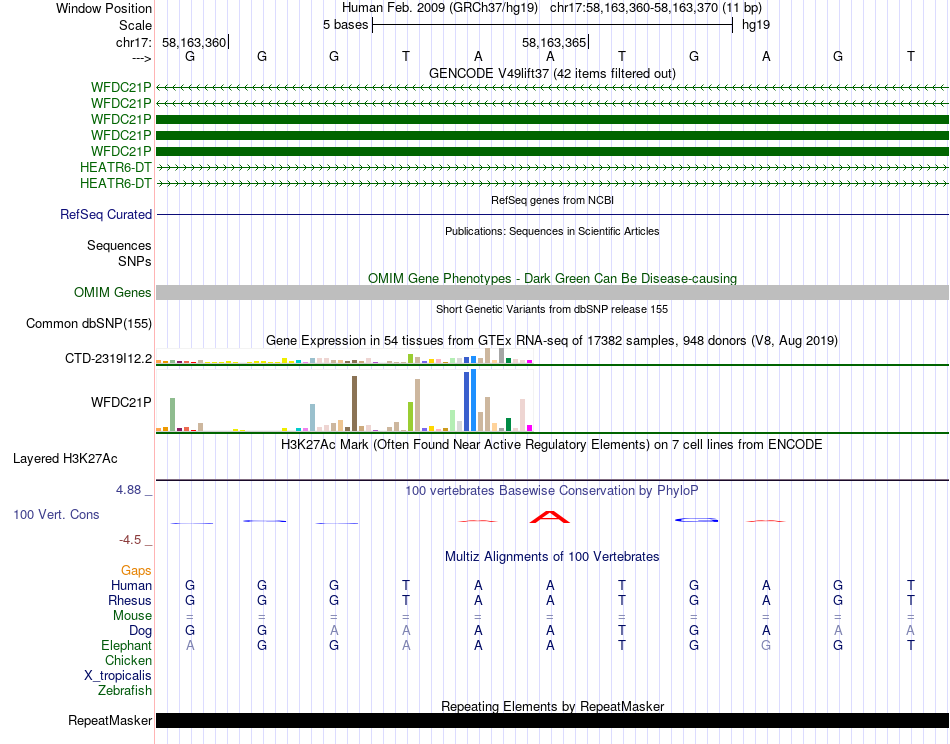
Task: Click the RefSeq Curated blue intron line
Action: pos(552,214)
